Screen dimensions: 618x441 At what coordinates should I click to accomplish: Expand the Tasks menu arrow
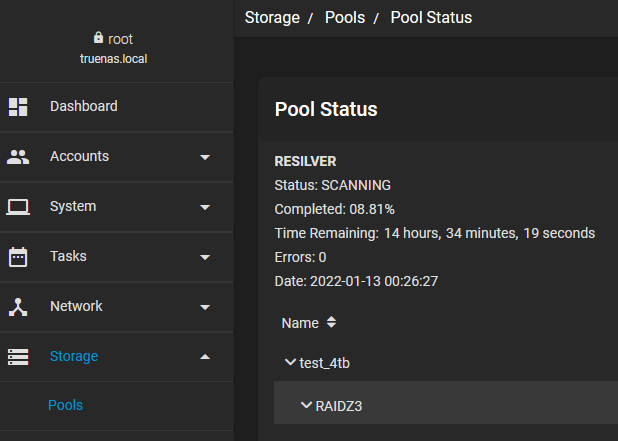[205, 257]
